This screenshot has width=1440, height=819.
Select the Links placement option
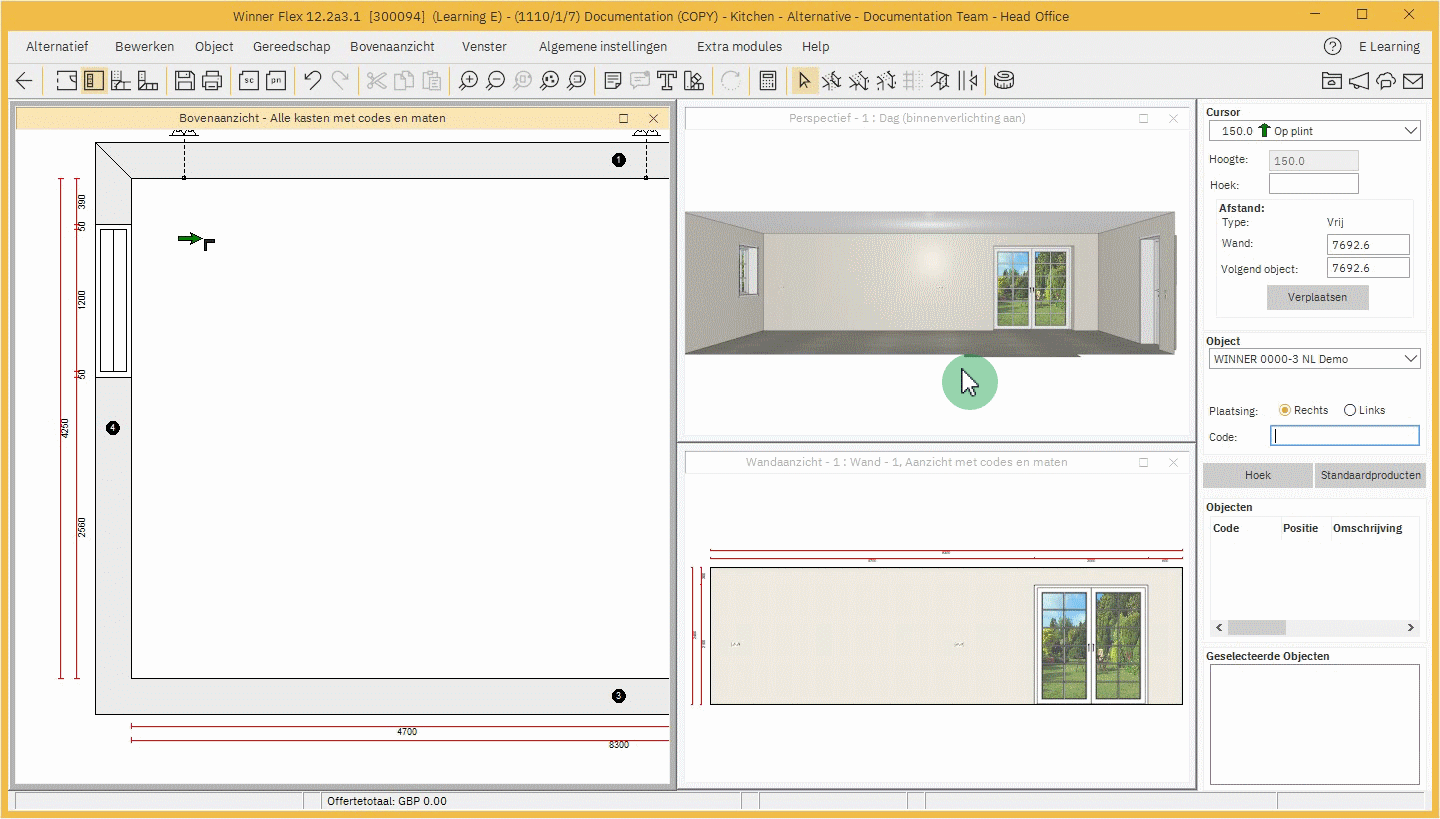(1350, 410)
